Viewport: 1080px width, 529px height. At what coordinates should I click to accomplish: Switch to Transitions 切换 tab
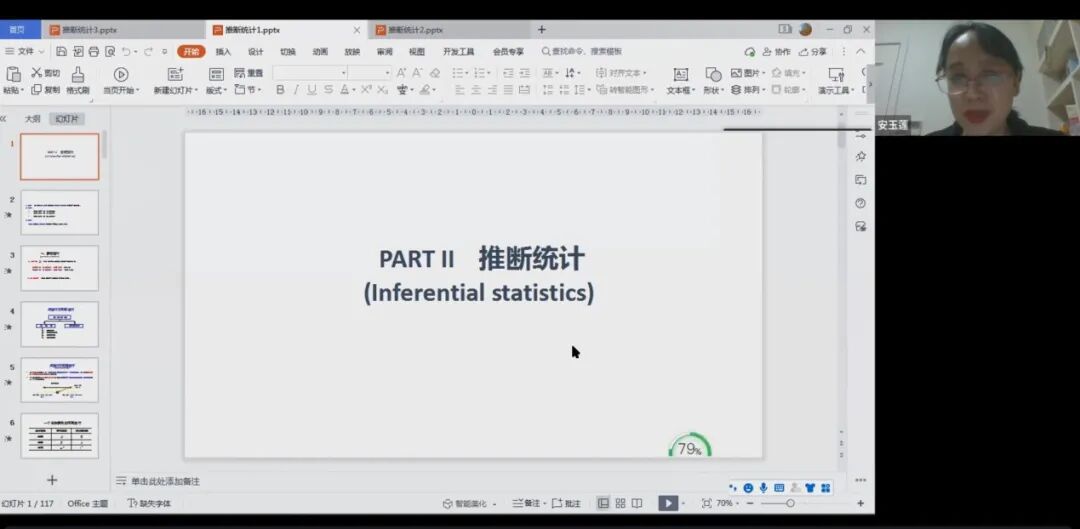(288, 52)
